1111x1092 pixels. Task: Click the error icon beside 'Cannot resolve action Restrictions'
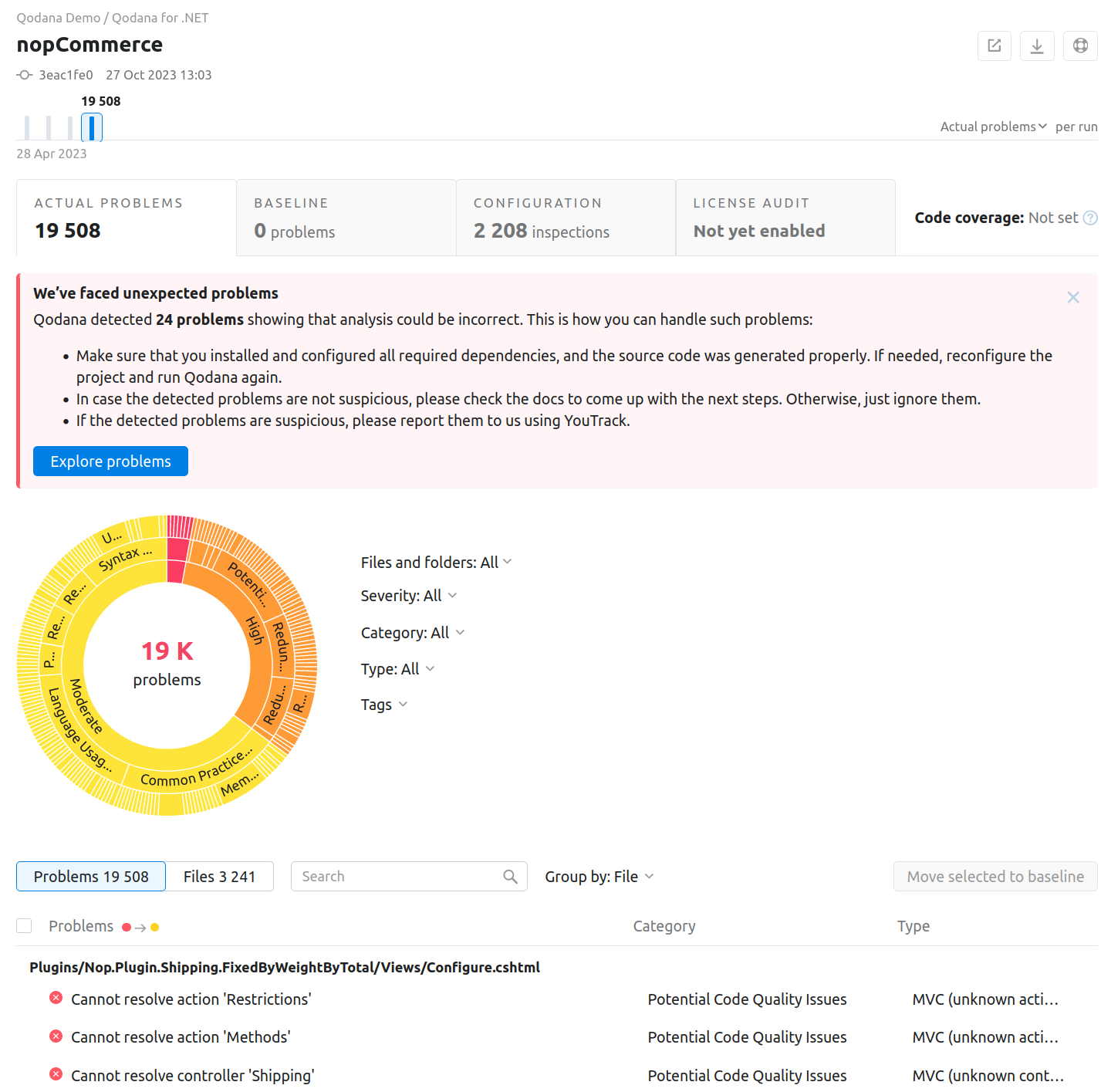56,997
